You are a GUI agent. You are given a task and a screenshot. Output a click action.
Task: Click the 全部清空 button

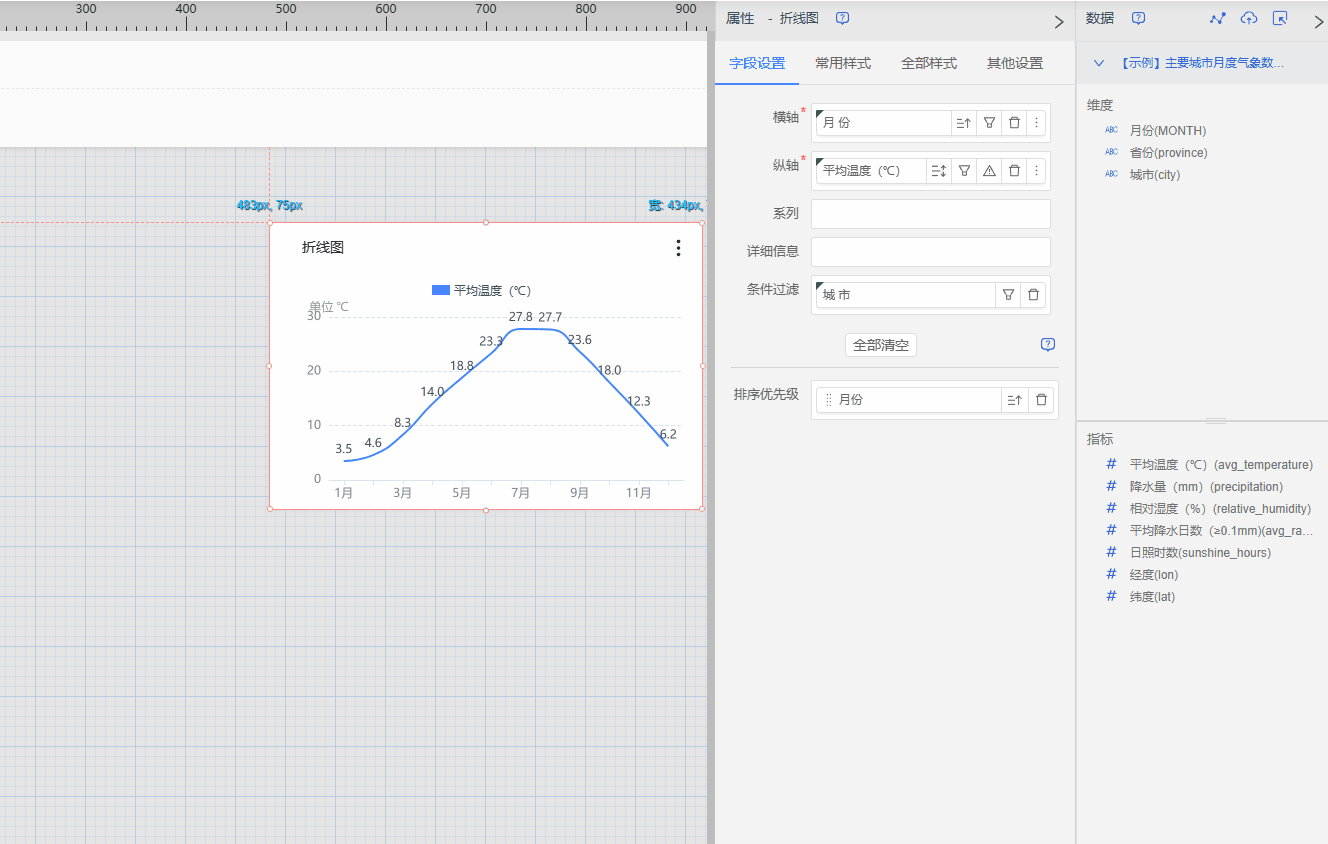pos(880,345)
